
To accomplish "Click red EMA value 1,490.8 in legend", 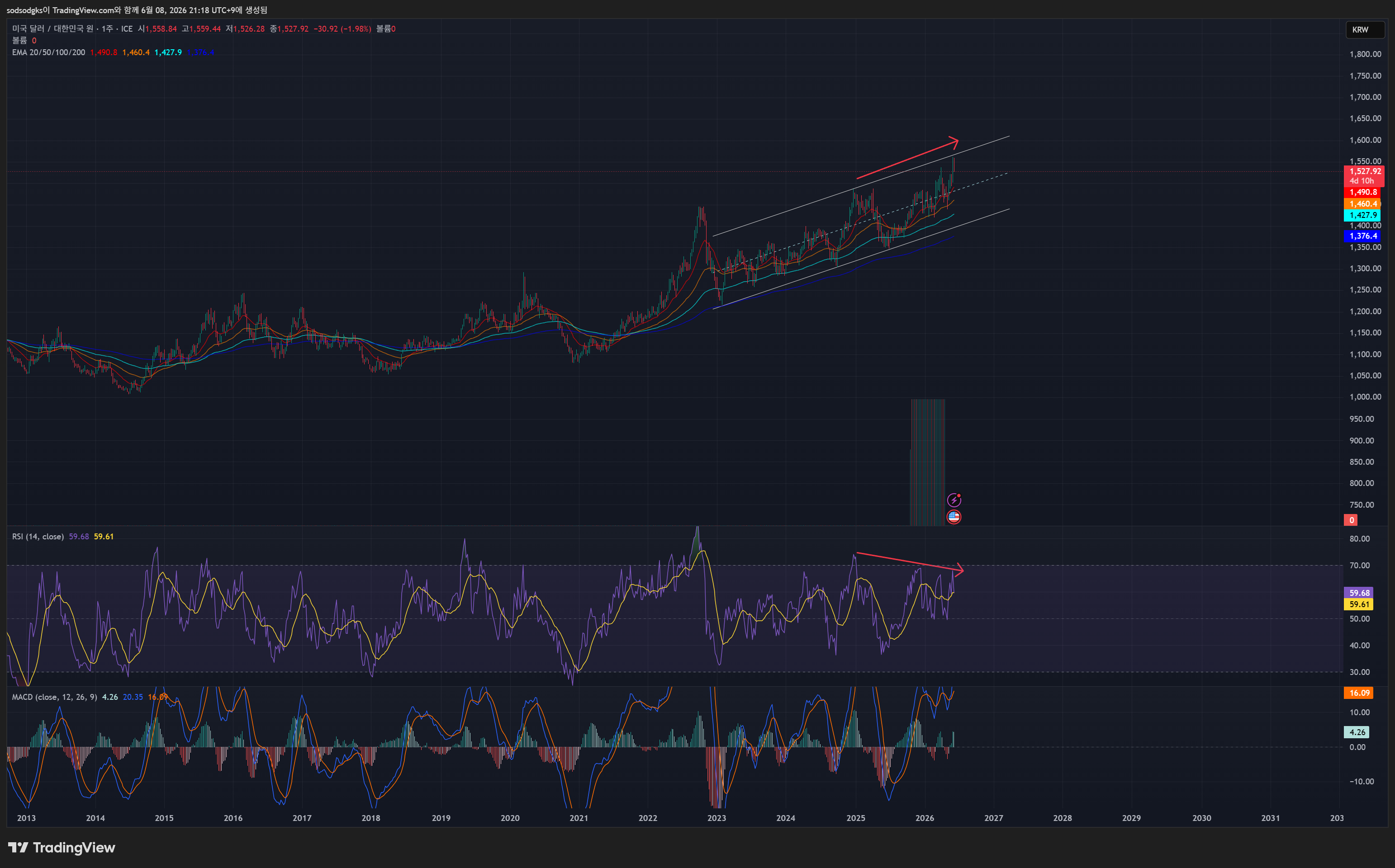I will [104, 52].
